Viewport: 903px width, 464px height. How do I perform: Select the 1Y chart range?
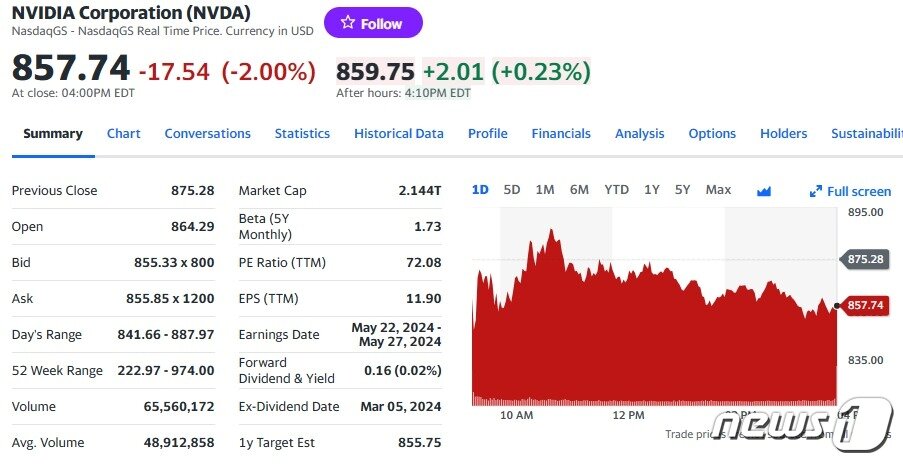pos(652,190)
